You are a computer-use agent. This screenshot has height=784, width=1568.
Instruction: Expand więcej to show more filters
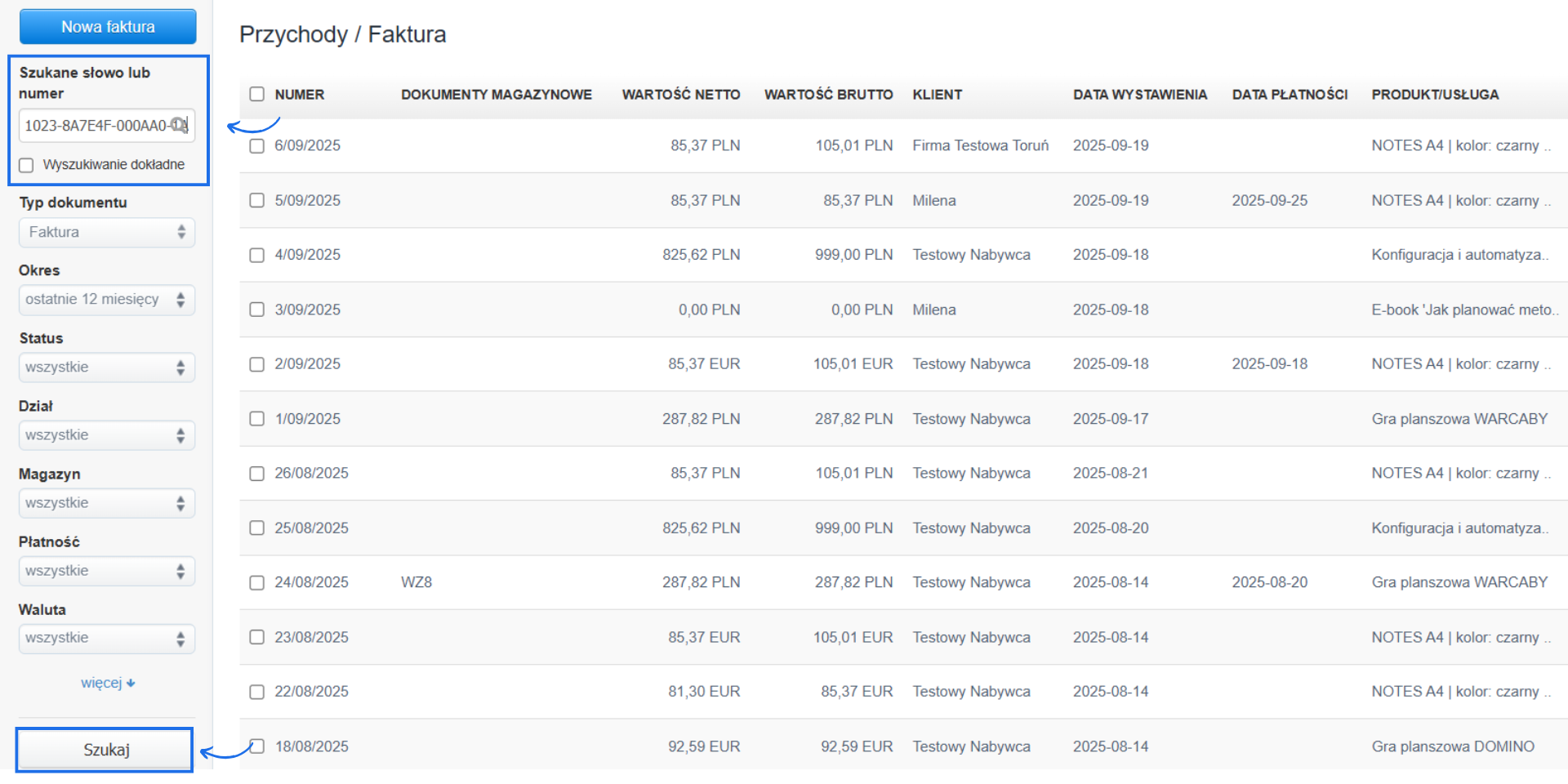pyautogui.click(x=109, y=683)
